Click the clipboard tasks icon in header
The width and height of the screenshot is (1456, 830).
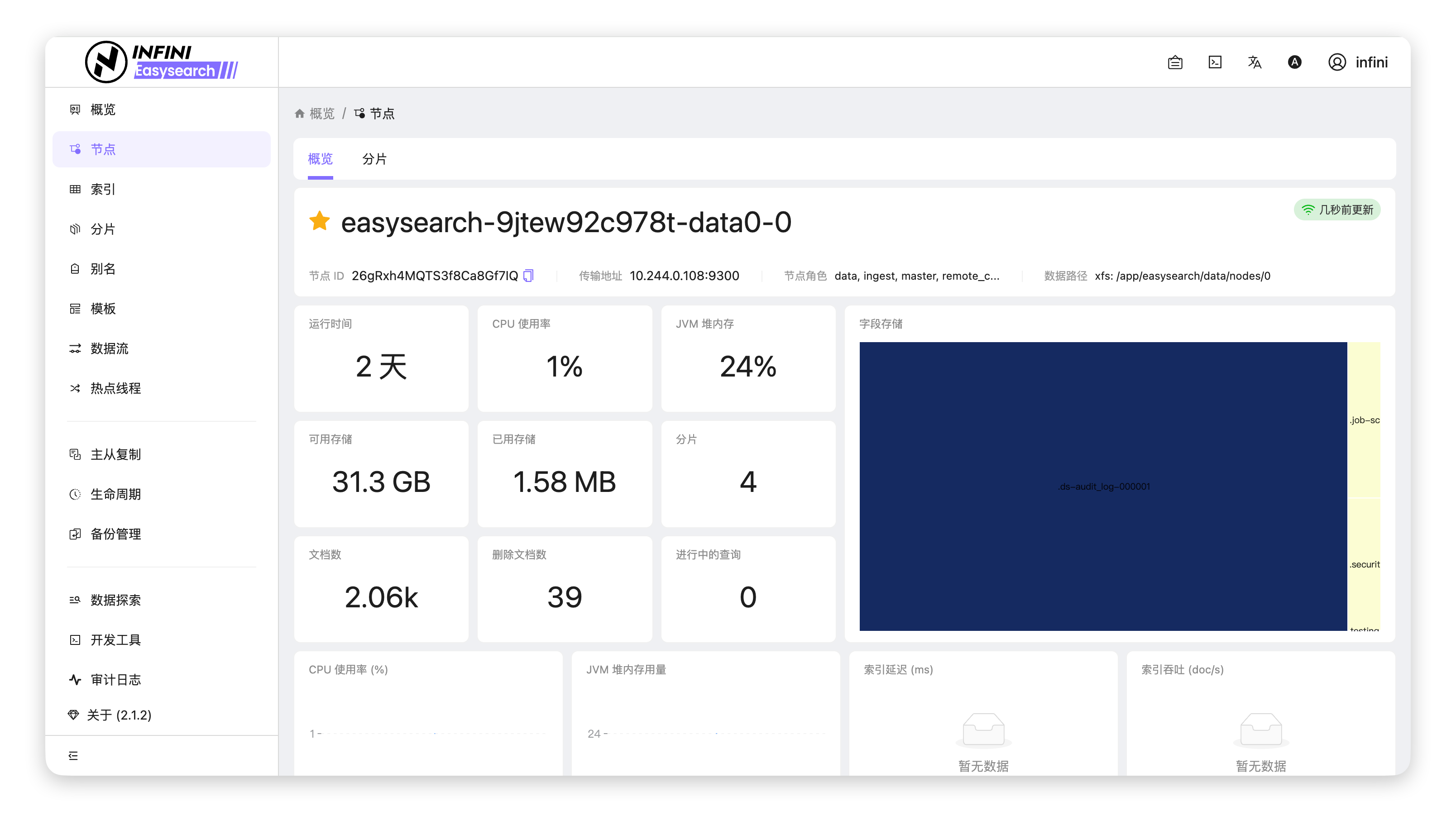tap(1175, 62)
